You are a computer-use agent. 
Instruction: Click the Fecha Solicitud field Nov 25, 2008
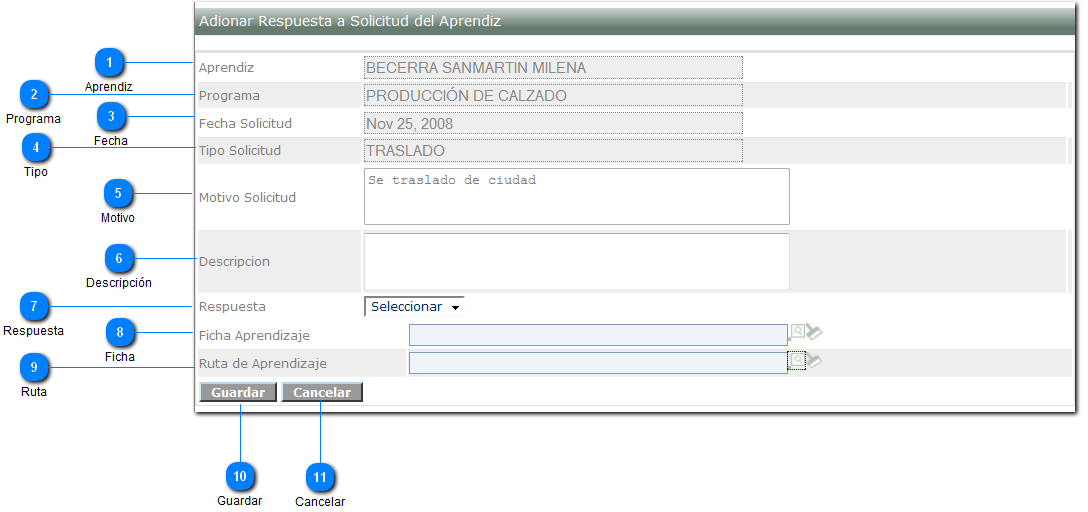coord(553,123)
